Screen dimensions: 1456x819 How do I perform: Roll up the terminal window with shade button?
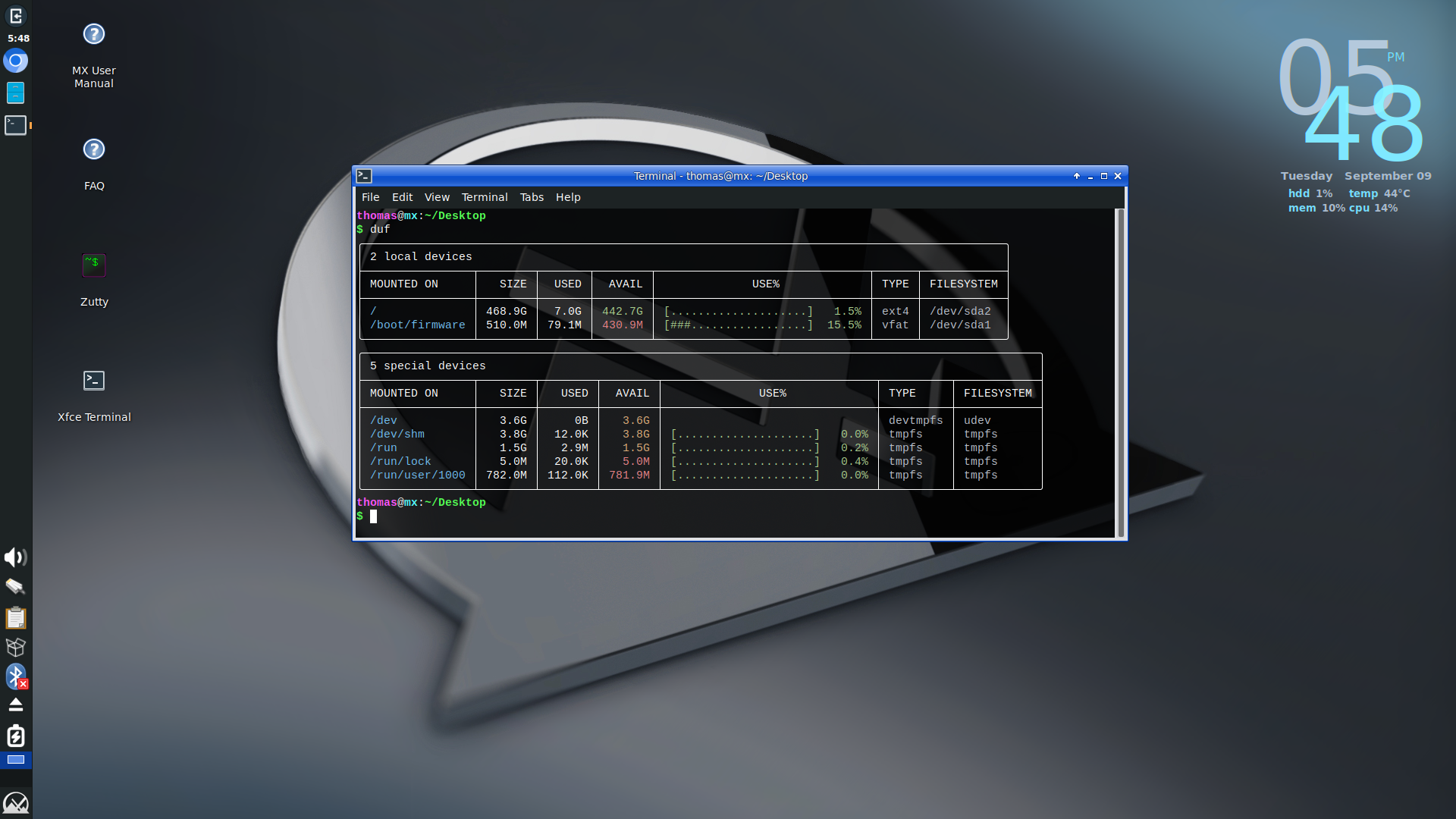point(1076,175)
